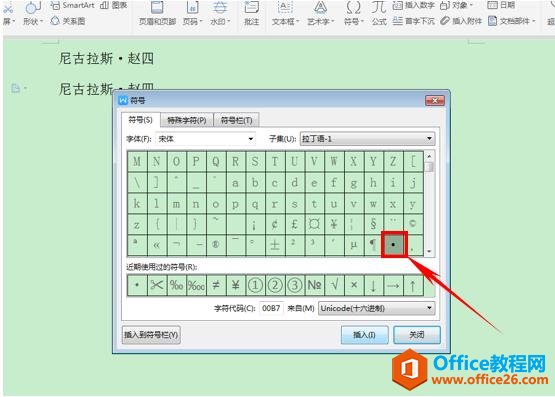This screenshot has height=397, width=555.
Task: Insert a 图表 chart
Action: click(x=114, y=5)
